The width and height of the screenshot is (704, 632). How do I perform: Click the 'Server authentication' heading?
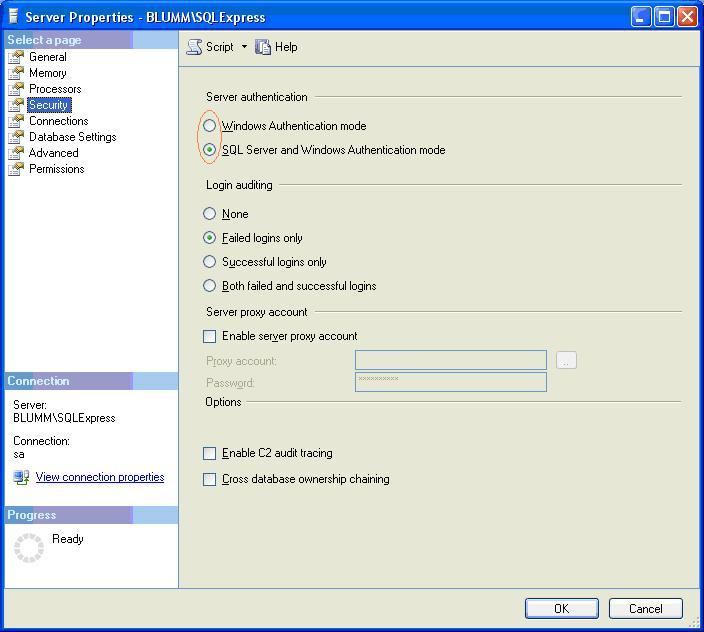click(x=257, y=97)
